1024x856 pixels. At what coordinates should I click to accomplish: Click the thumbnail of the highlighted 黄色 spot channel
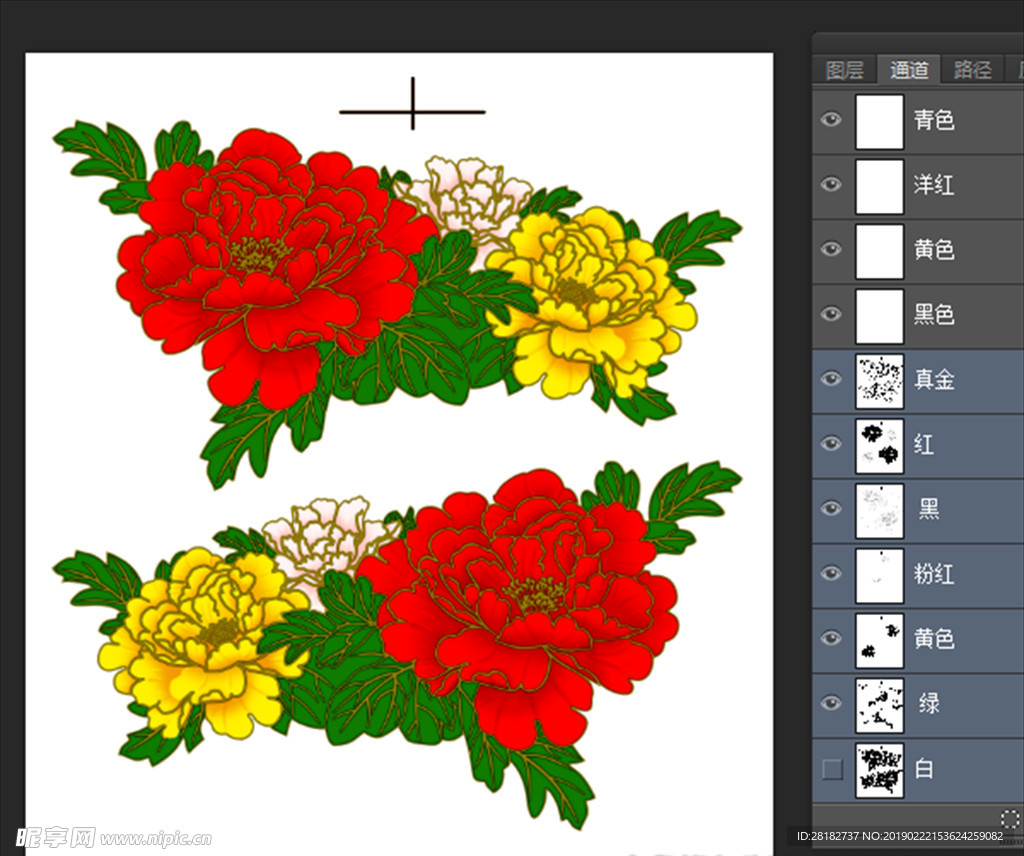click(x=880, y=641)
